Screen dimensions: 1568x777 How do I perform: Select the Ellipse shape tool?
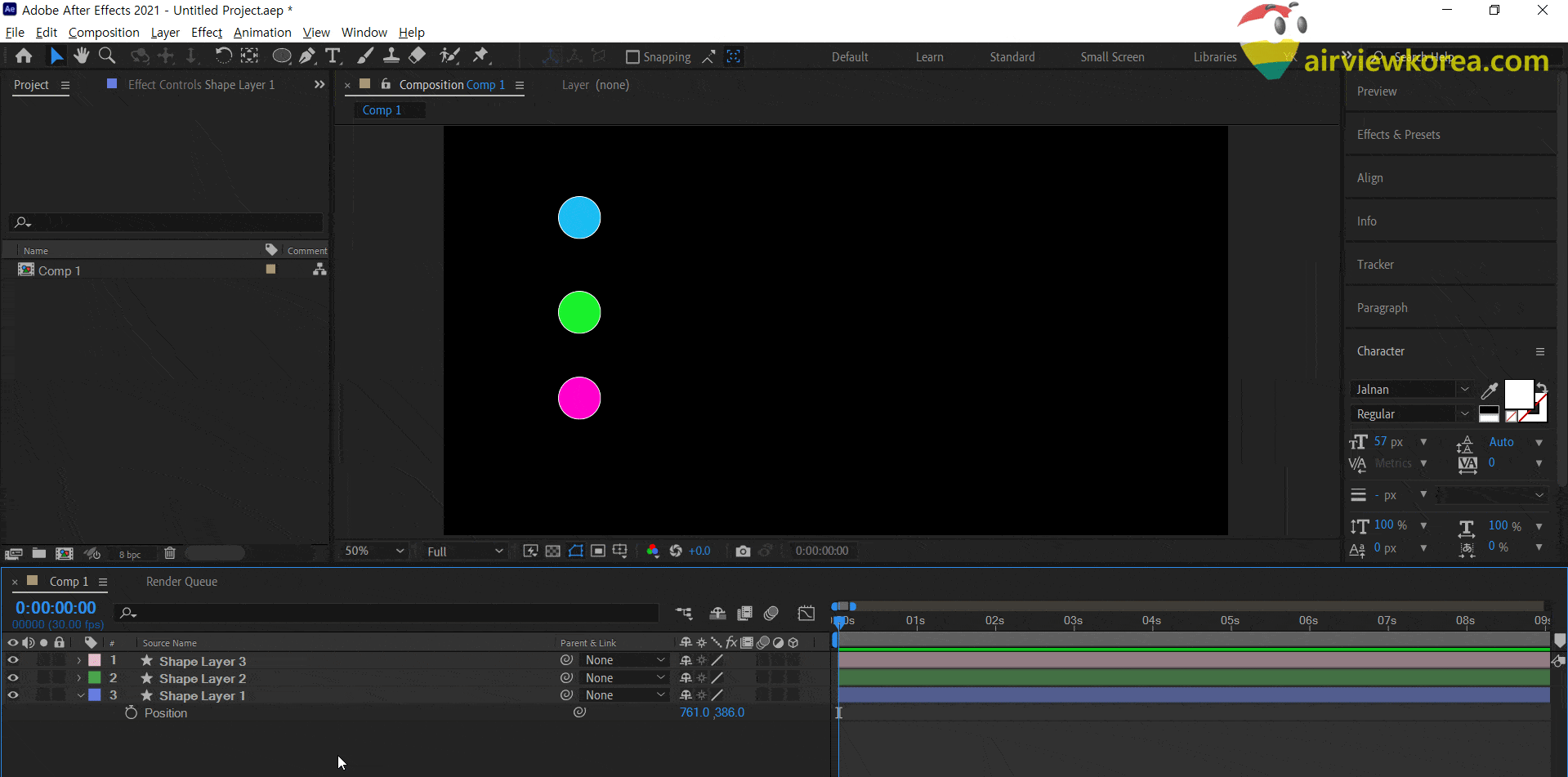pyautogui.click(x=281, y=56)
